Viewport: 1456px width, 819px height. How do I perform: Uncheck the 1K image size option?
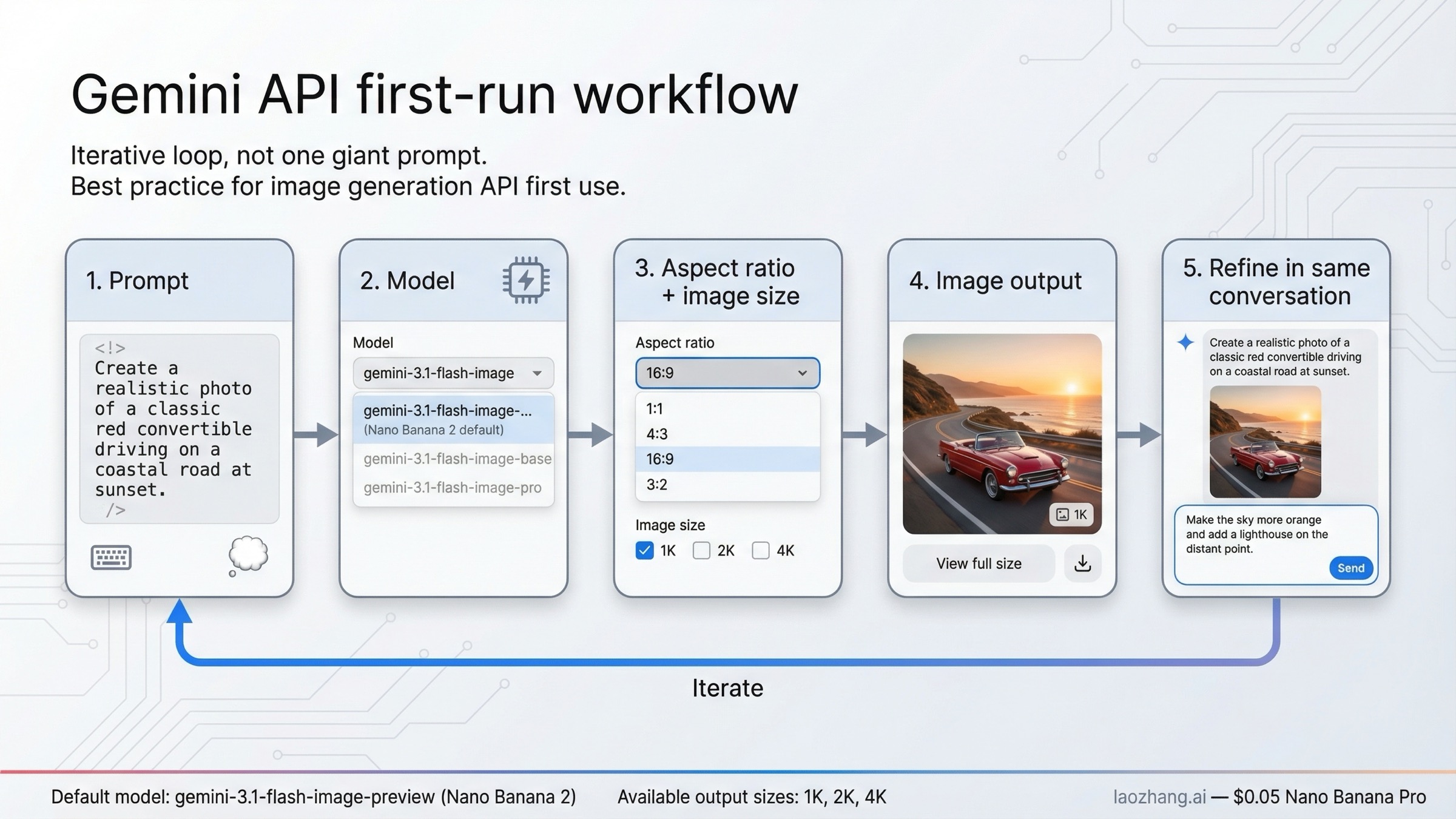644,550
